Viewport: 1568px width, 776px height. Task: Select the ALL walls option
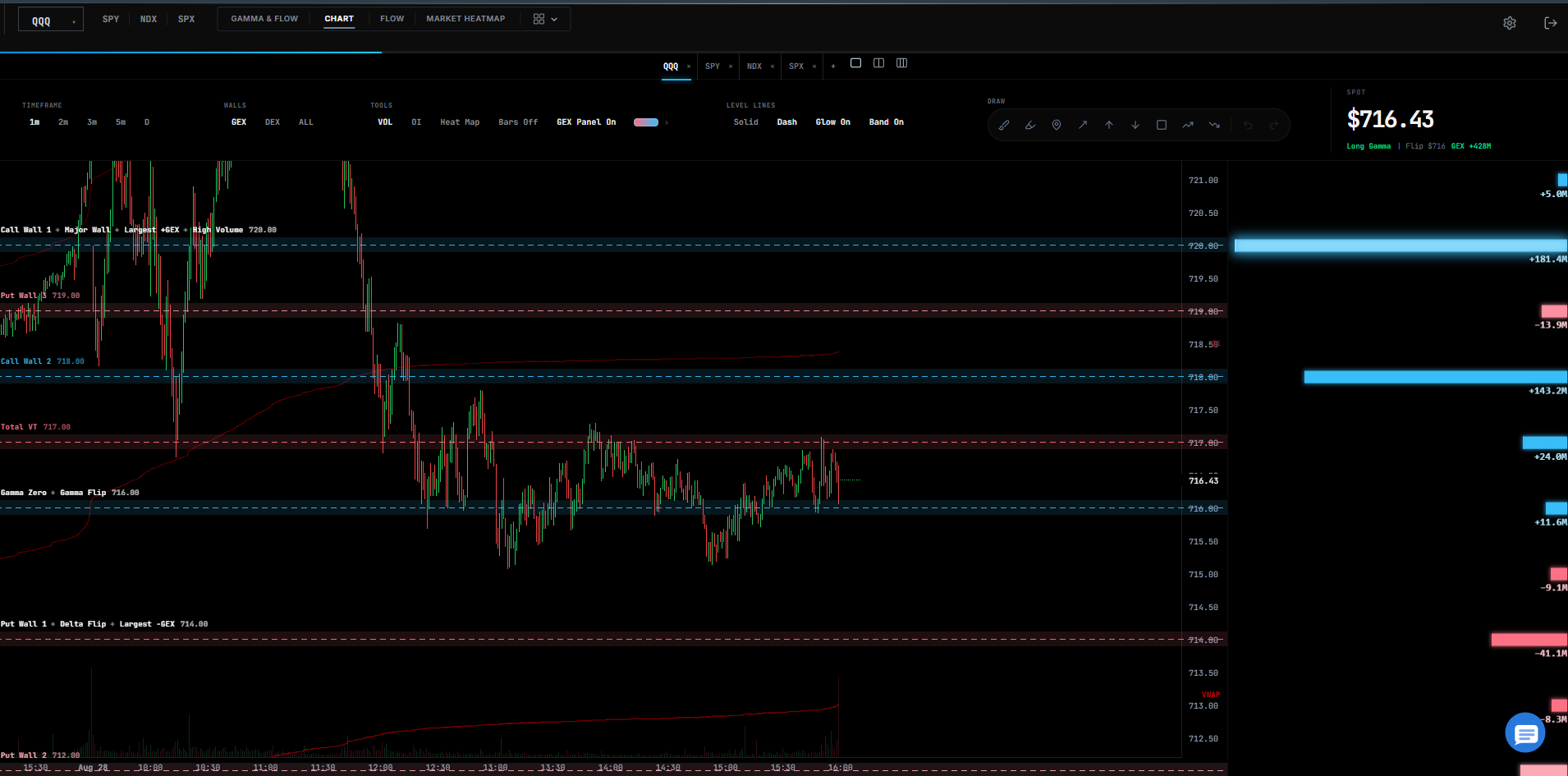point(305,122)
